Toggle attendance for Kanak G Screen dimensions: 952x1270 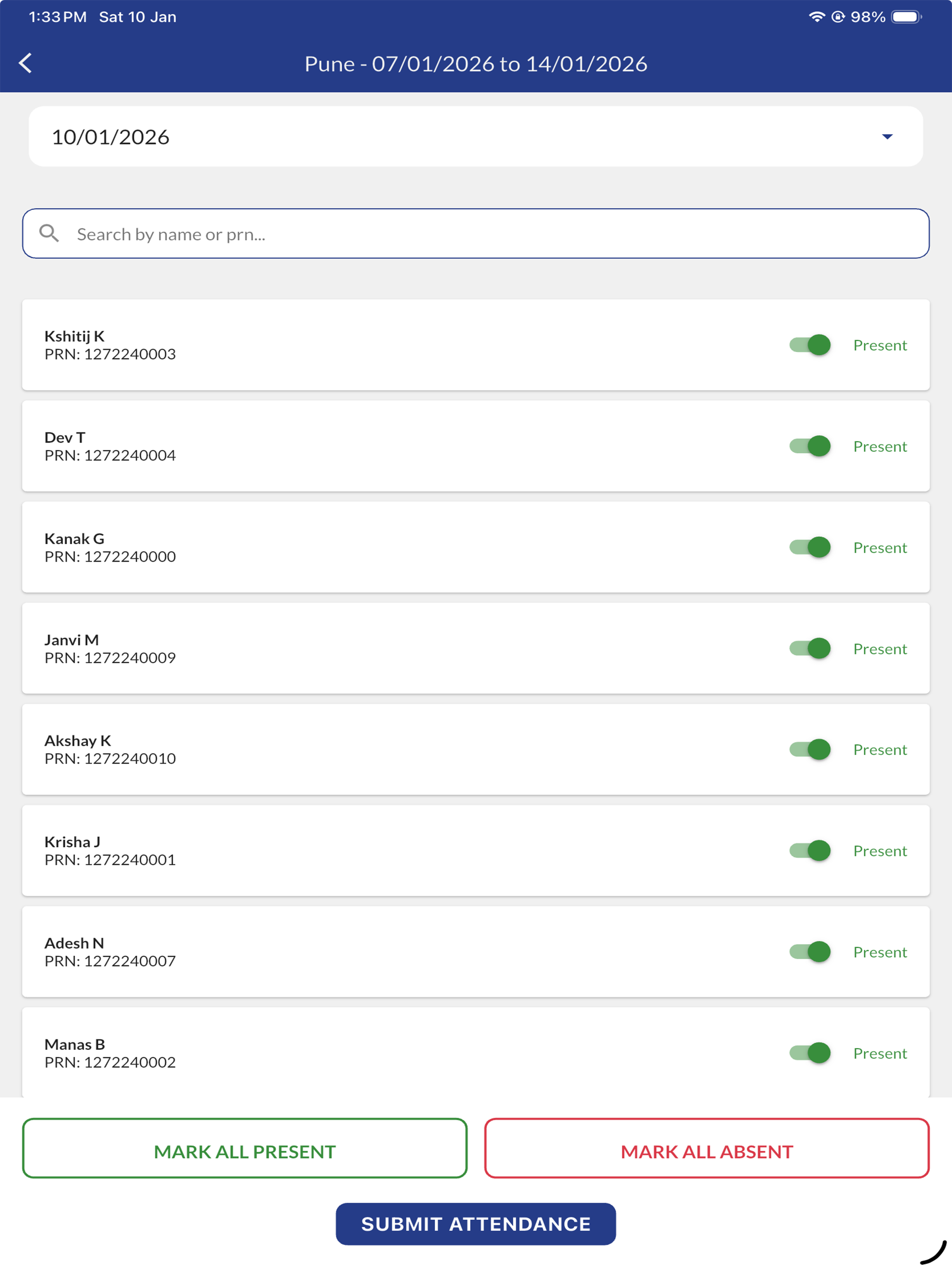(x=809, y=547)
